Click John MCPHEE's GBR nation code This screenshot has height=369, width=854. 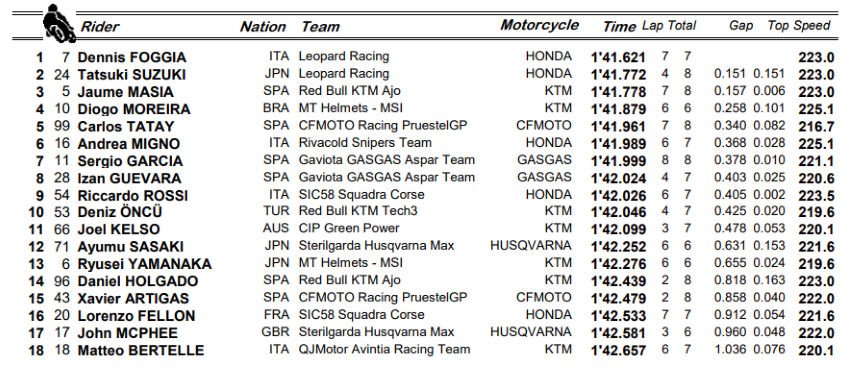(275, 332)
